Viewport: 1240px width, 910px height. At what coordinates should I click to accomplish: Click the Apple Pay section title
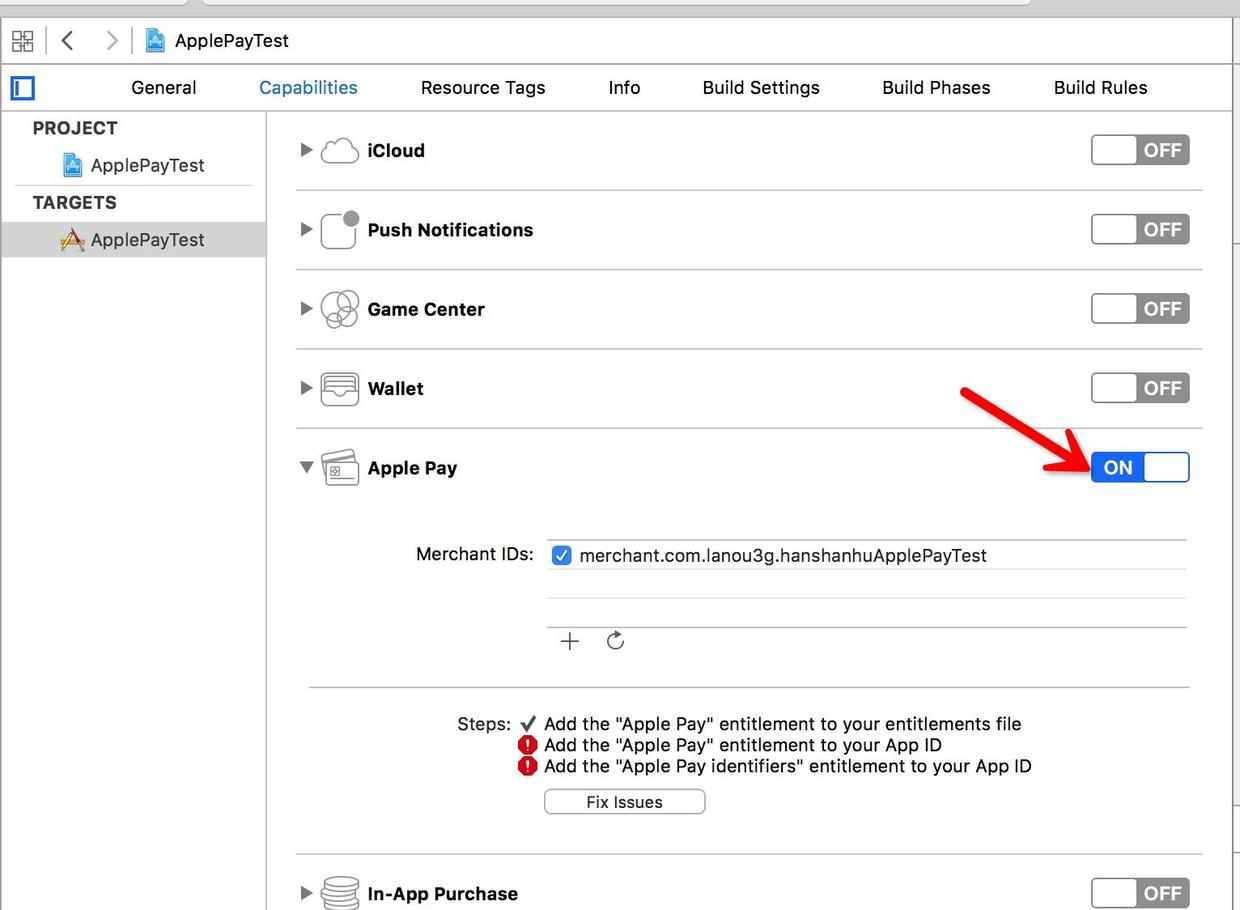pos(412,468)
